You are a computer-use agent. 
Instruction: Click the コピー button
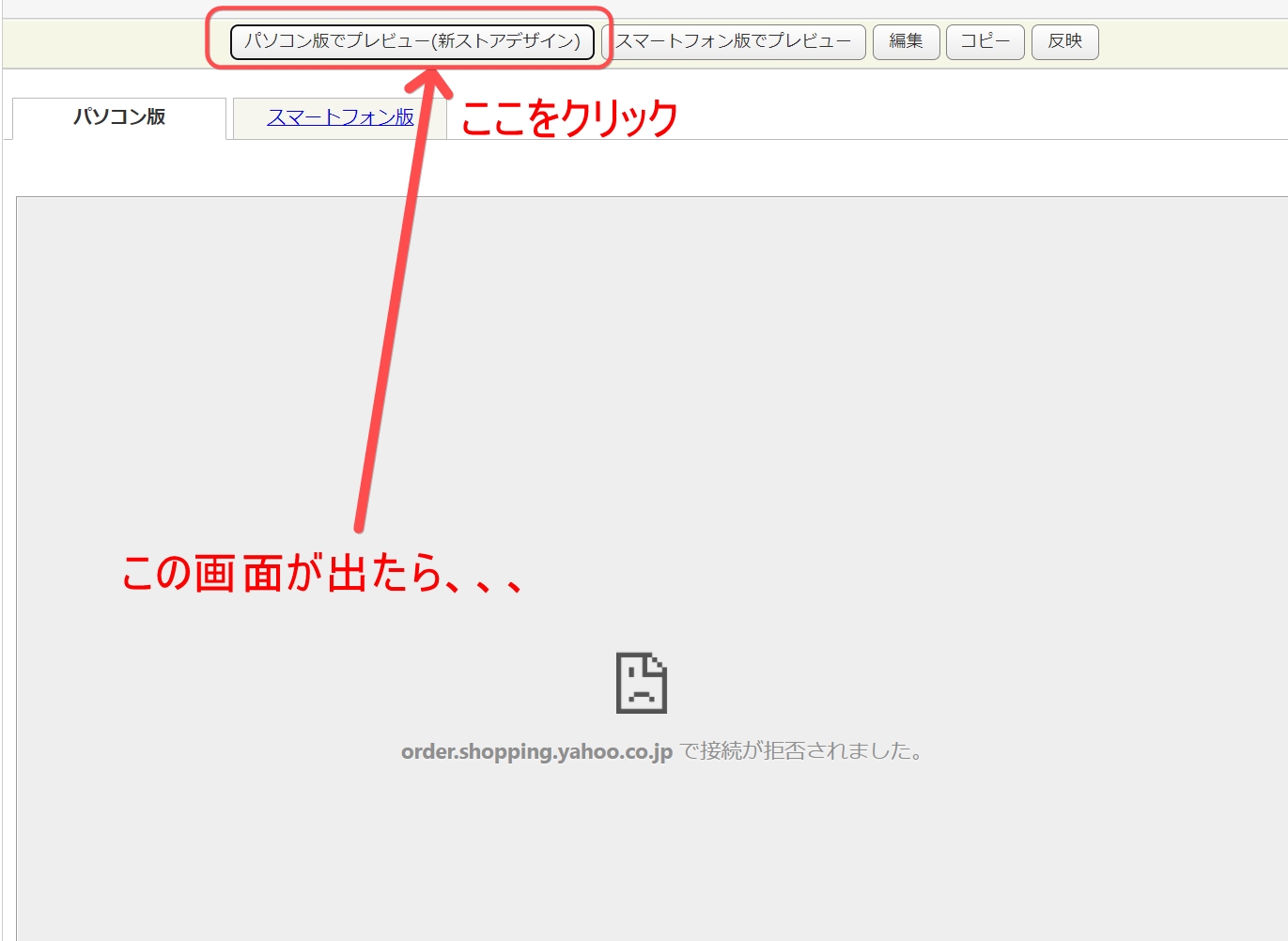coord(985,41)
